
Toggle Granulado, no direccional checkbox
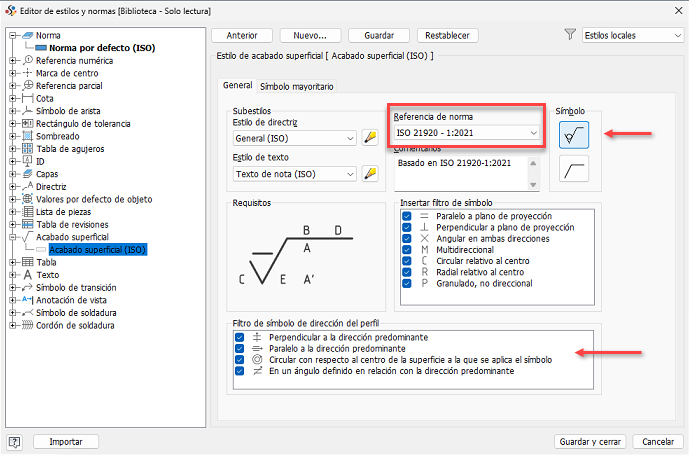(407, 284)
